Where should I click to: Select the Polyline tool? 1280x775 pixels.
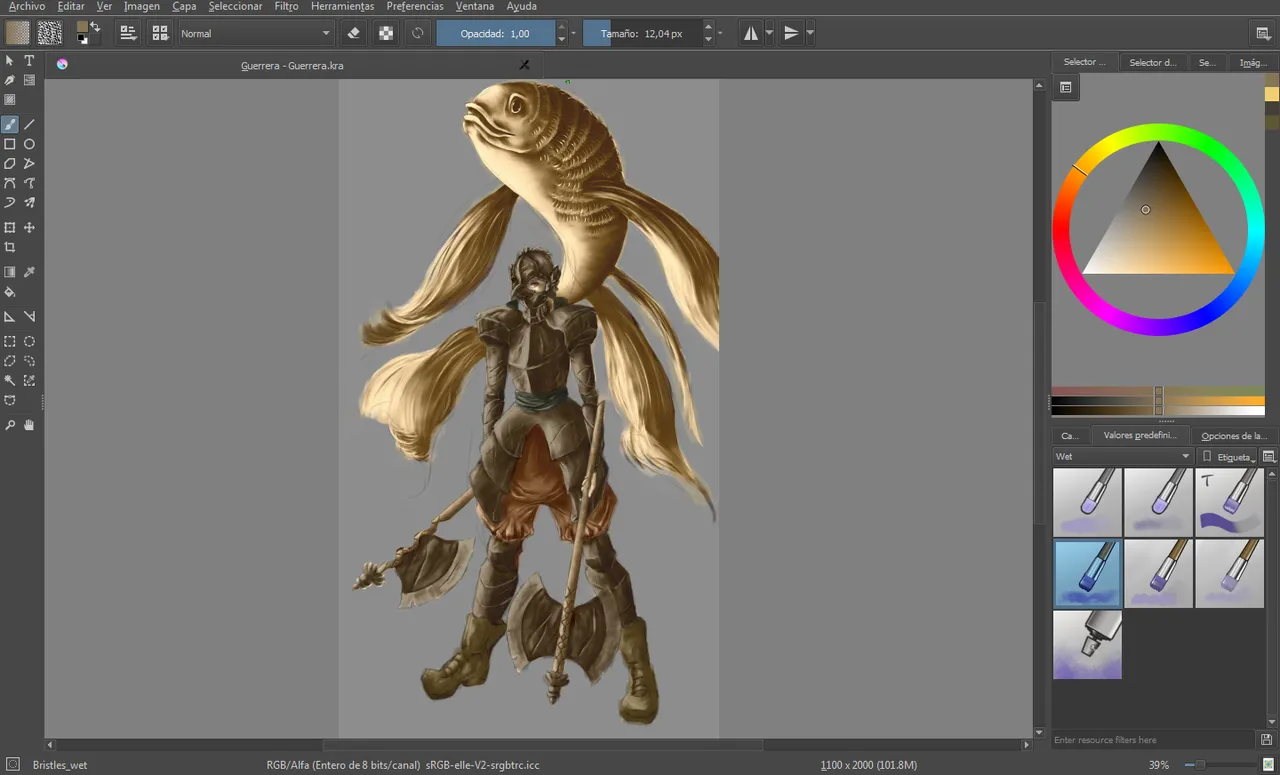coord(29,163)
